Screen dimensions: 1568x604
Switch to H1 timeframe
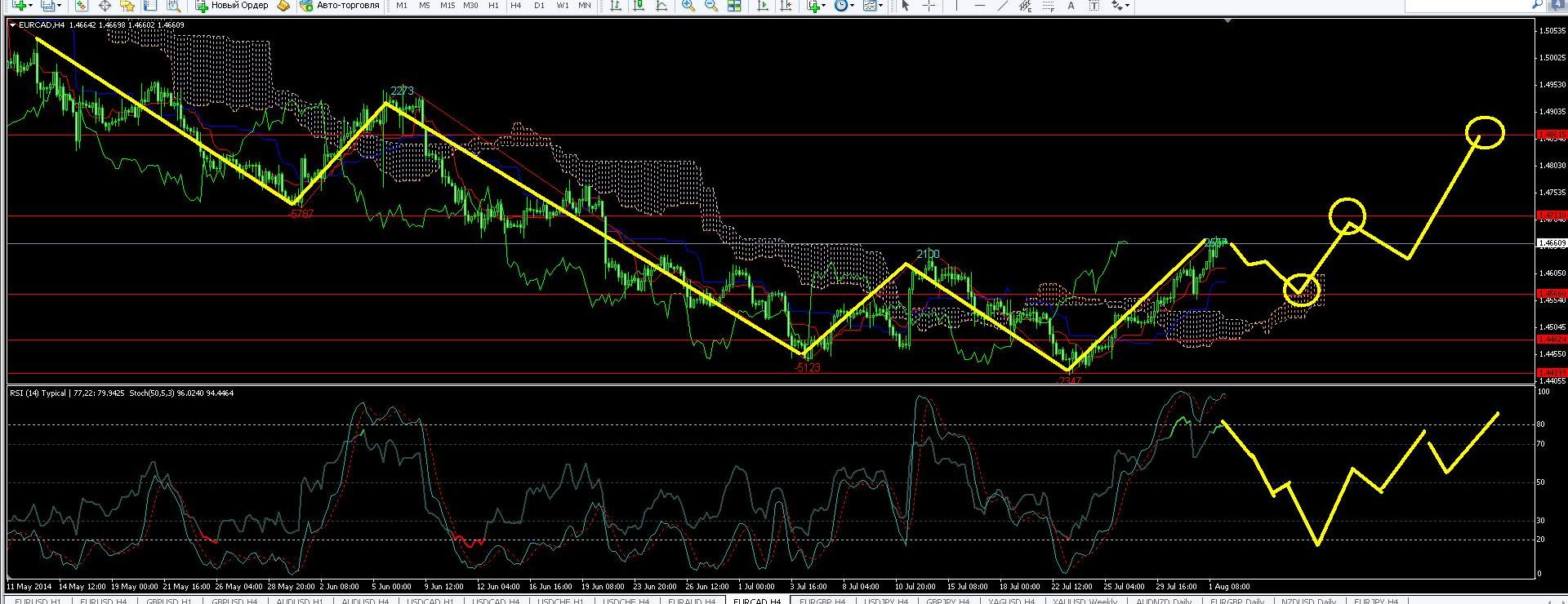coord(493,5)
